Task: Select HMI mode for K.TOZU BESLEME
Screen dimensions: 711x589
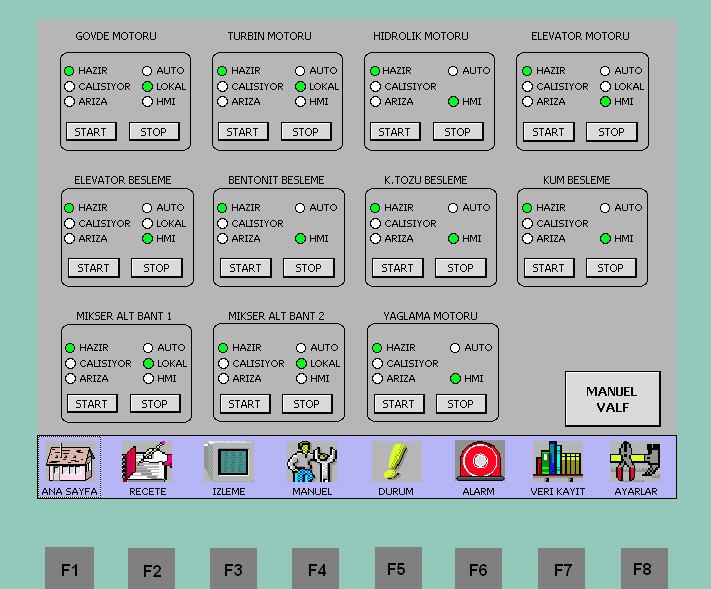Action: (x=453, y=239)
